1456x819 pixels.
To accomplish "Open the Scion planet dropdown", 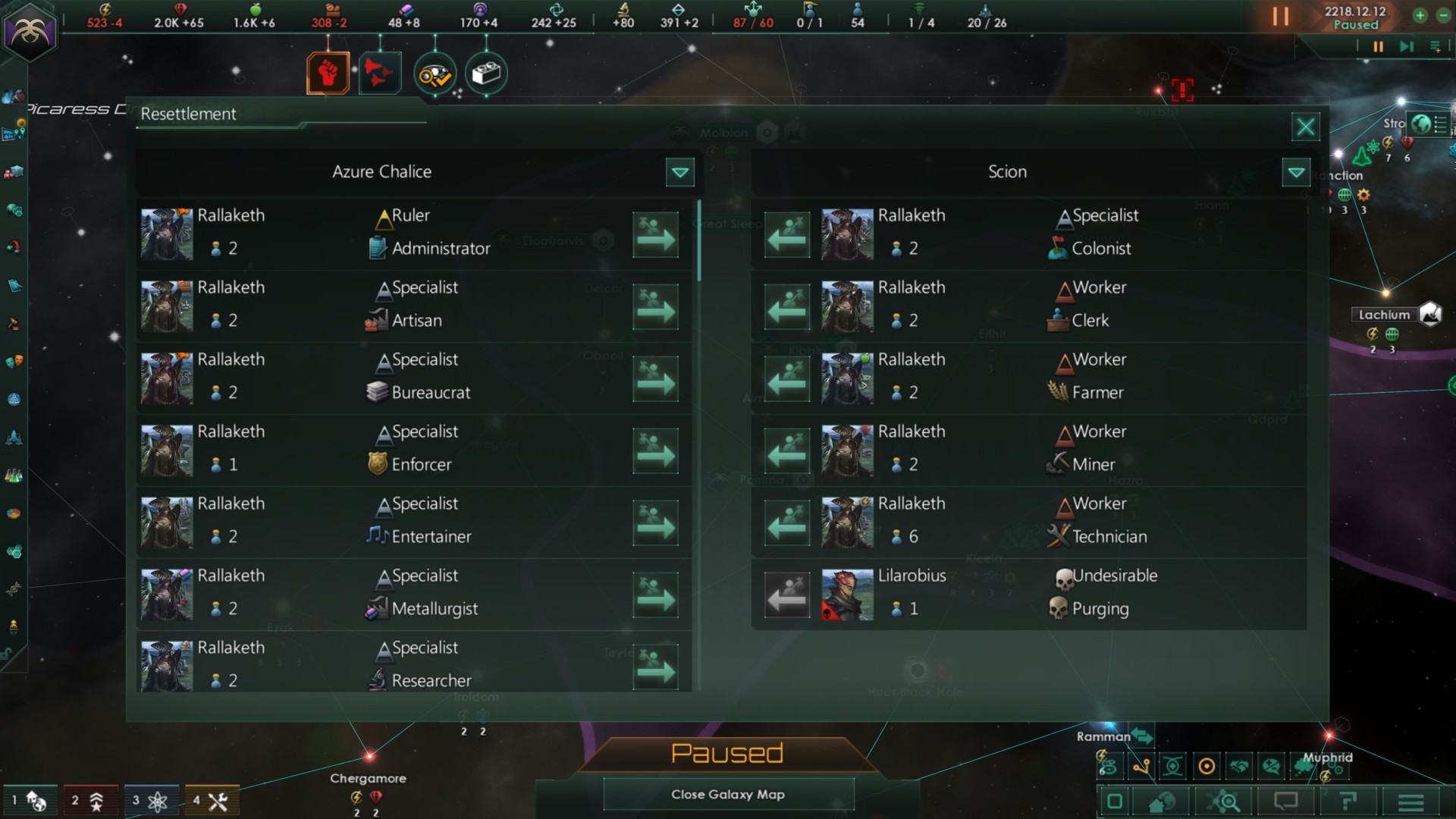I will 1296,172.
